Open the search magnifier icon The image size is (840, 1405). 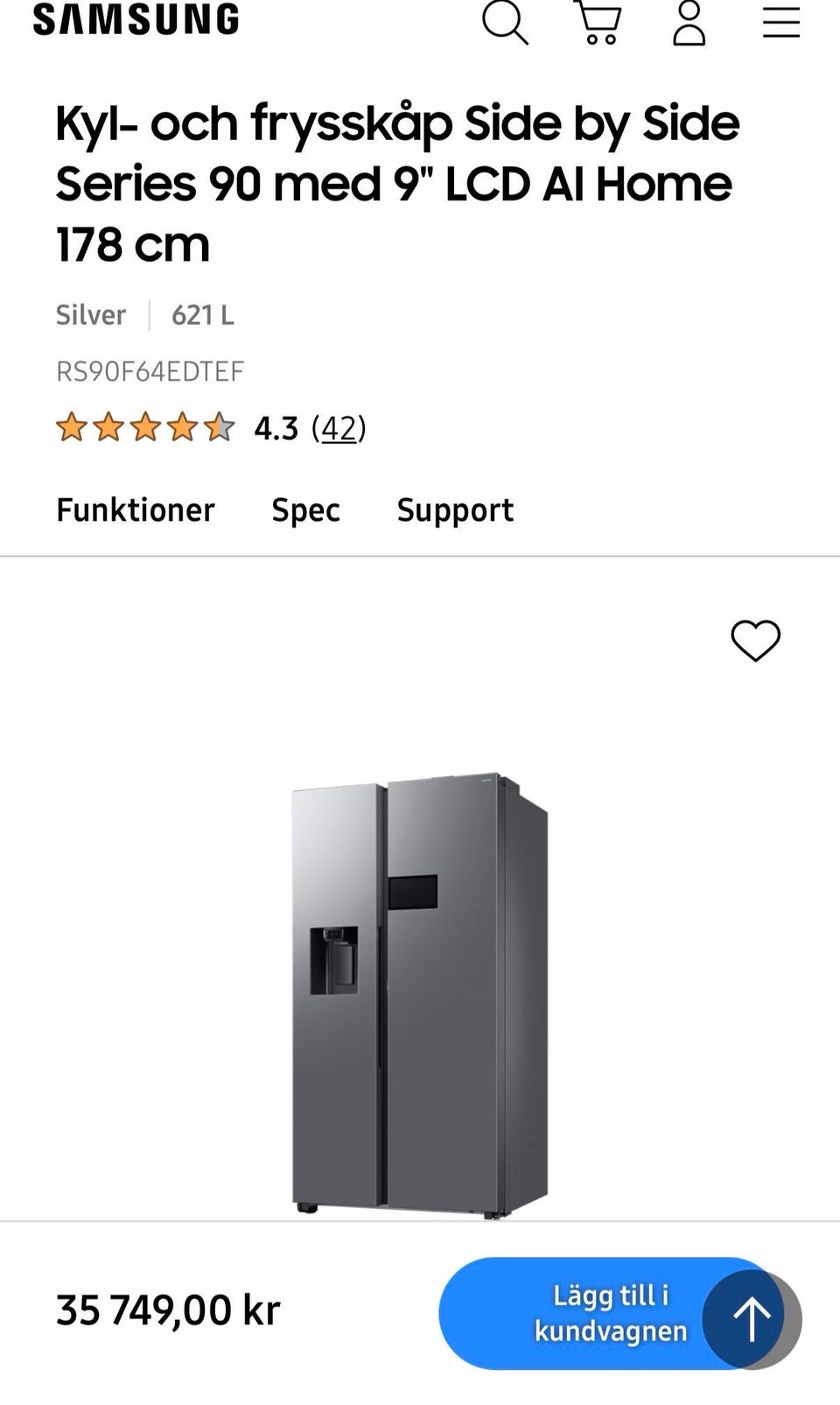[x=505, y=22]
